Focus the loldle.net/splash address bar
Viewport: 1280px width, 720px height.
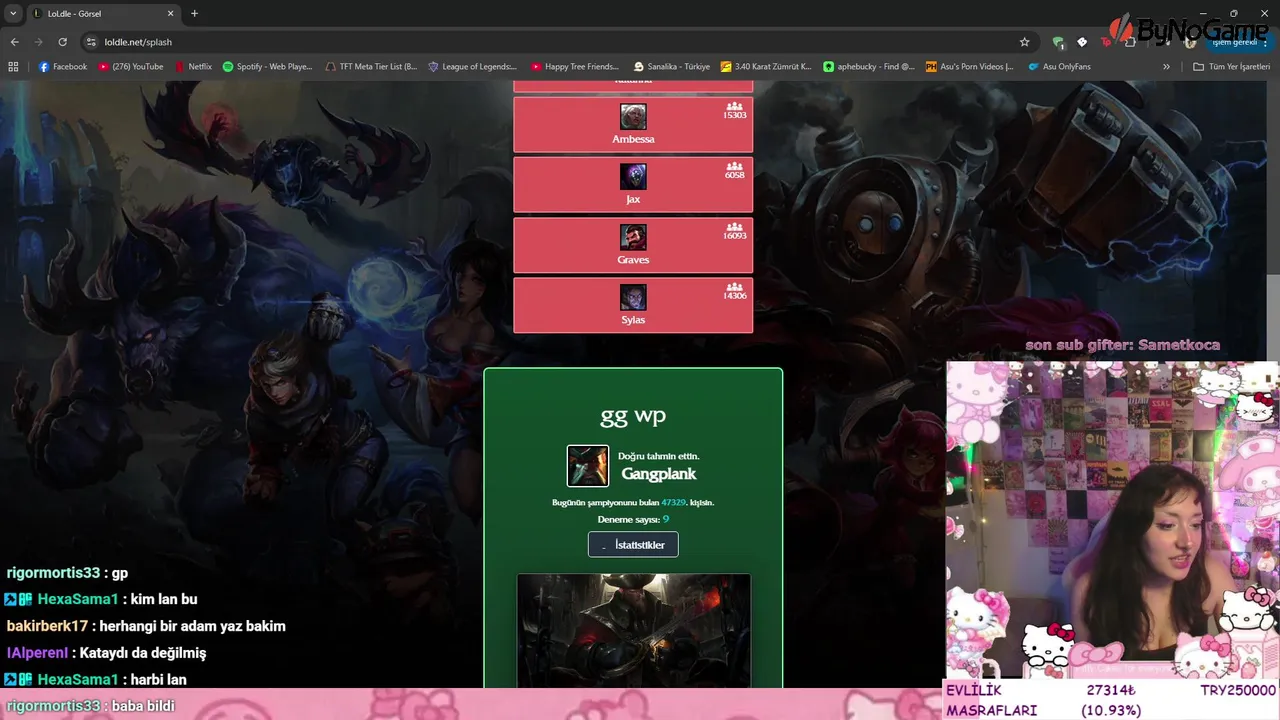pyautogui.click(x=558, y=42)
